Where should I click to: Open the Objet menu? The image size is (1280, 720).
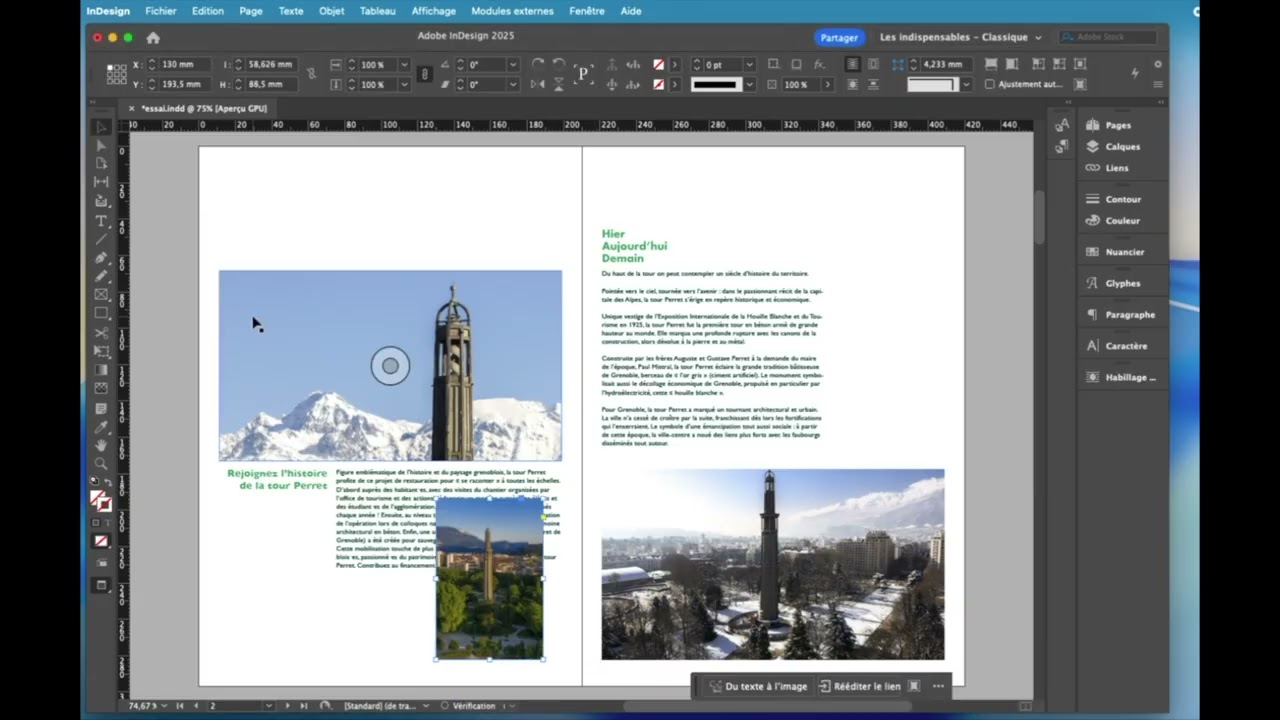[x=332, y=11]
